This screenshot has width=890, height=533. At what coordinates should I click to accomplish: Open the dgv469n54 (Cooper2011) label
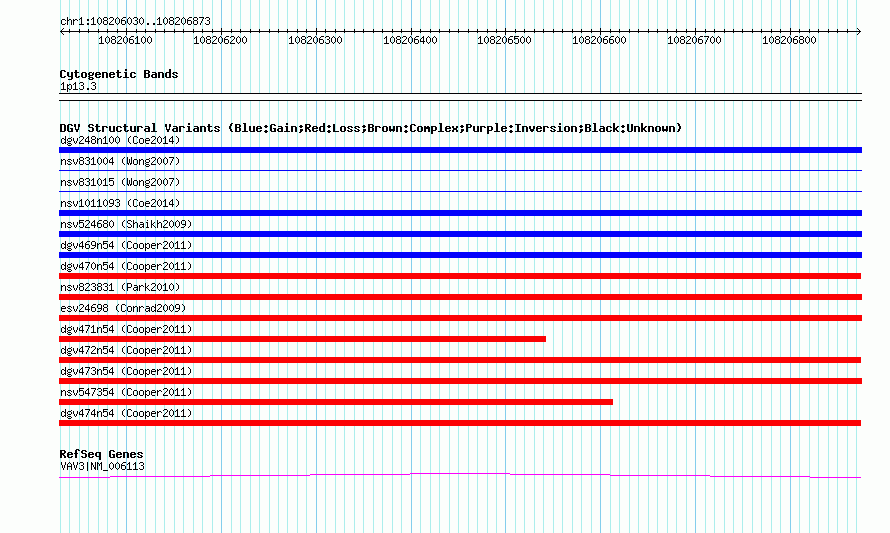pos(126,245)
